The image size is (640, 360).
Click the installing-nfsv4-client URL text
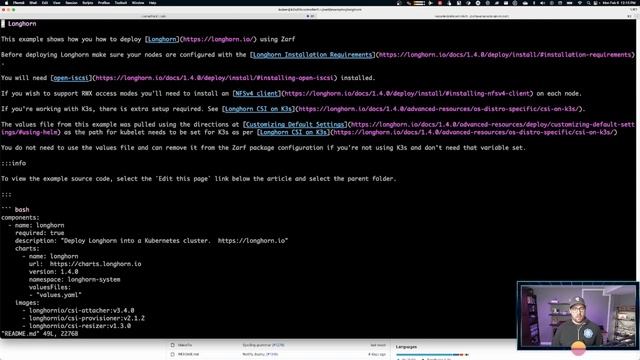click(x=407, y=93)
